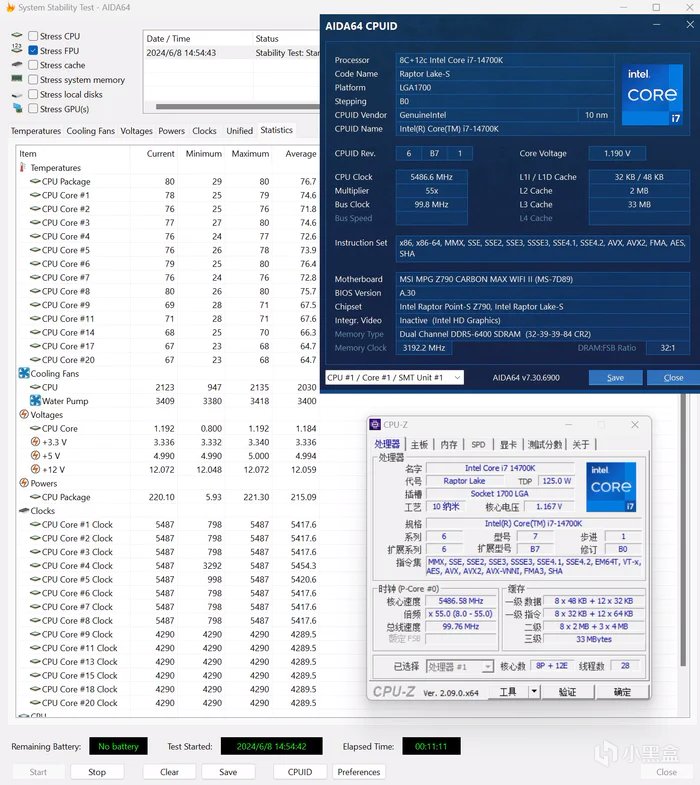This screenshot has height=785, width=700.
Task: Click Save in the AIDA64 CPUID window
Action: [x=615, y=377]
